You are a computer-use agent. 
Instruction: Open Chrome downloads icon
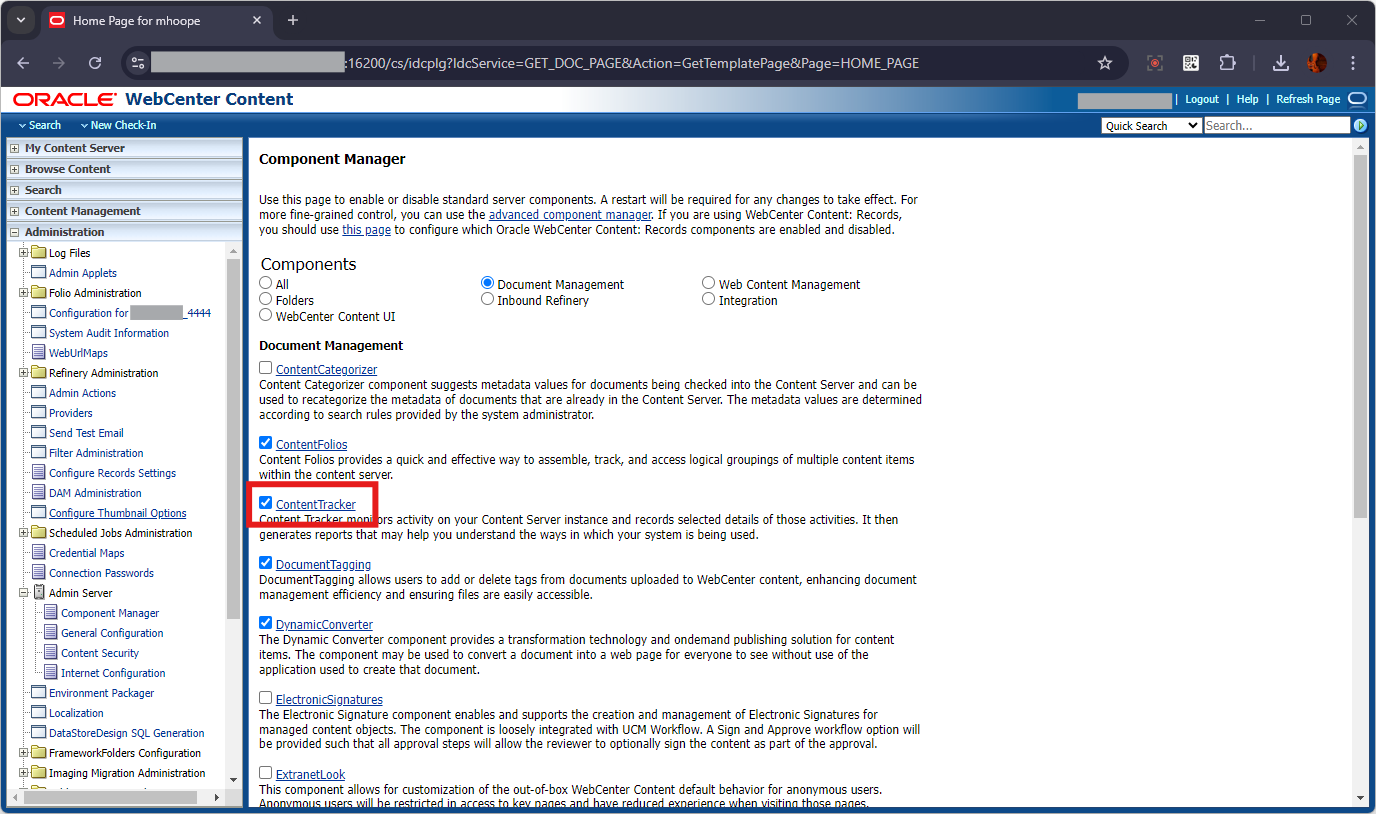click(x=1280, y=63)
